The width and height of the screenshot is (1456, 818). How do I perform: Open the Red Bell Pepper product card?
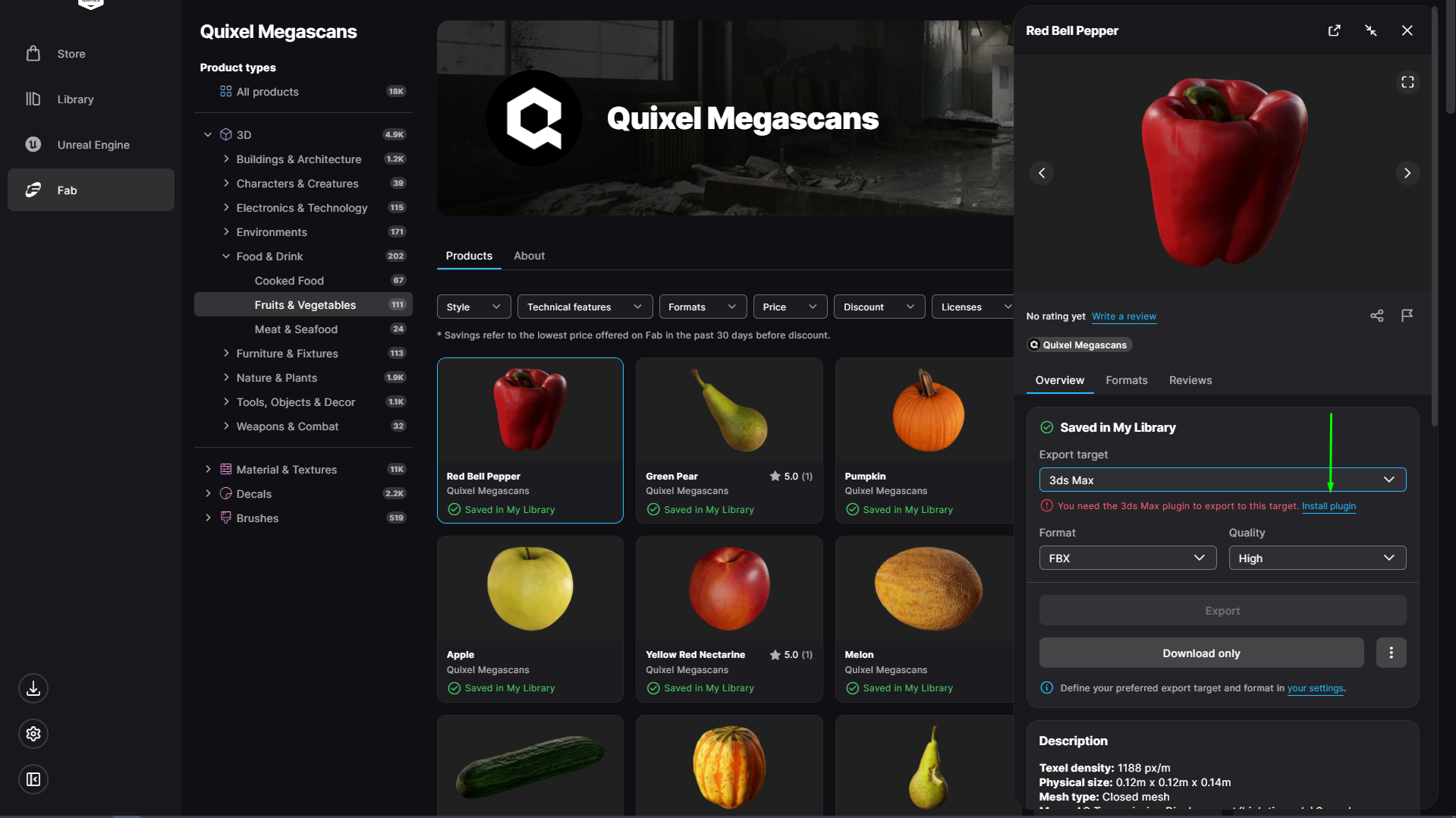(x=530, y=440)
